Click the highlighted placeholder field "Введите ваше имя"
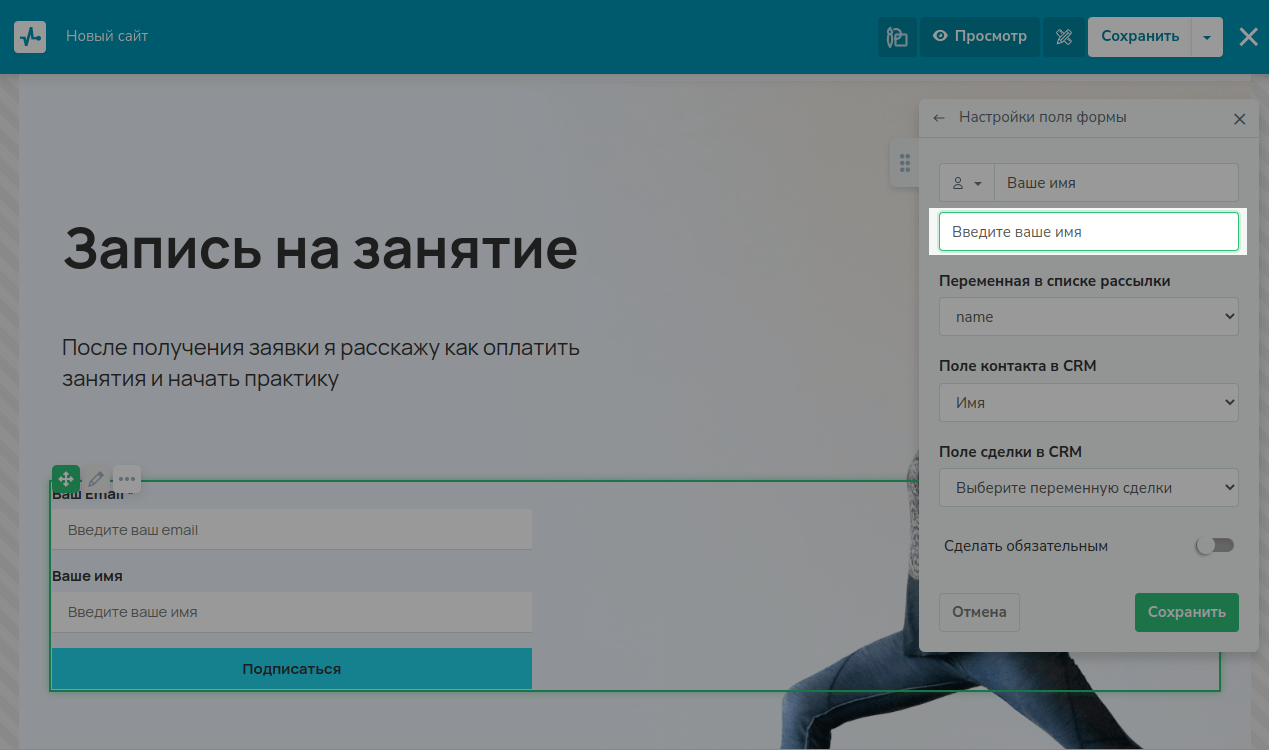The height and width of the screenshot is (750, 1269). point(1088,232)
